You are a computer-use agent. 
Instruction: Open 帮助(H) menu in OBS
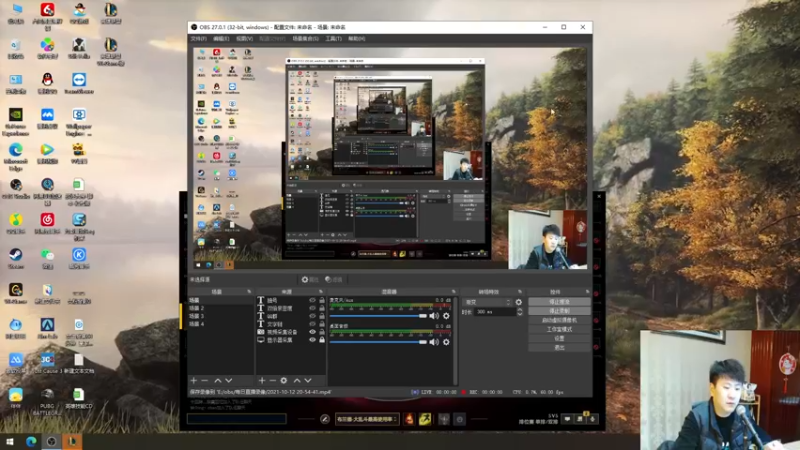357,39
